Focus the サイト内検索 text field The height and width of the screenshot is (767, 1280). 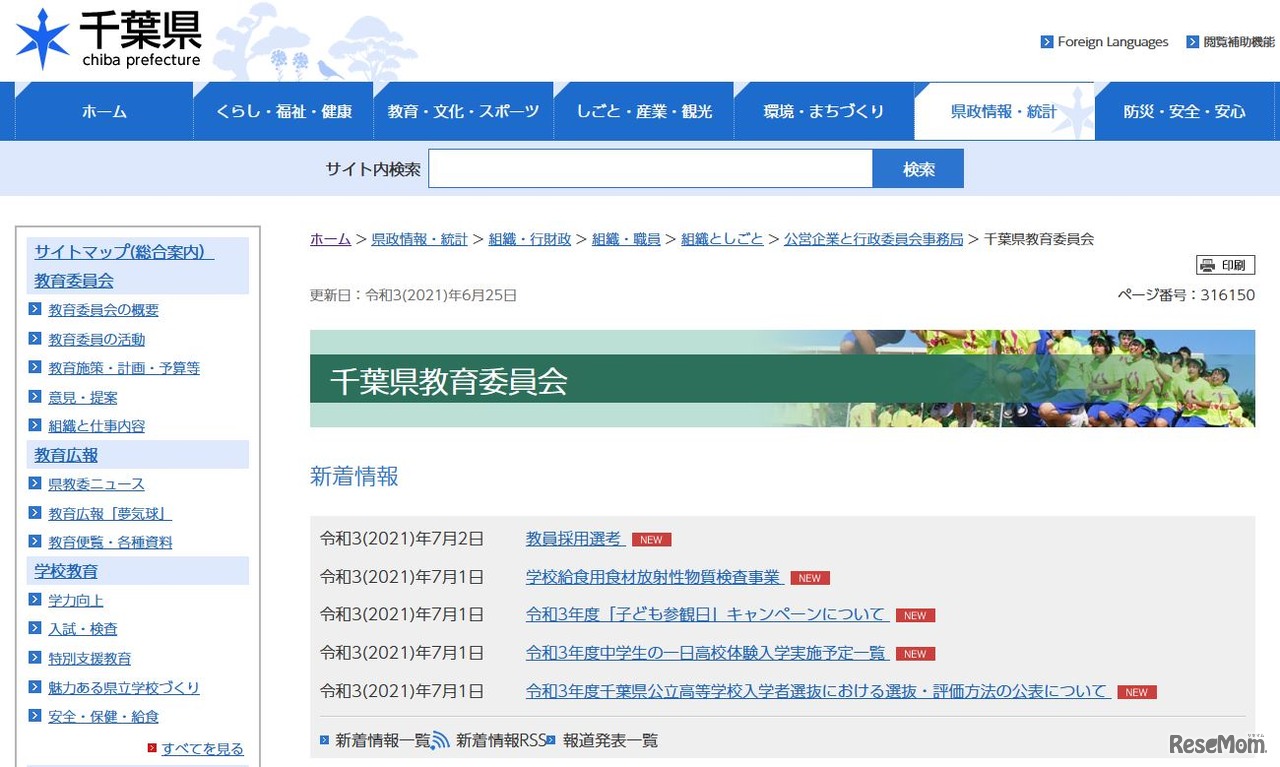coord(650,169)
